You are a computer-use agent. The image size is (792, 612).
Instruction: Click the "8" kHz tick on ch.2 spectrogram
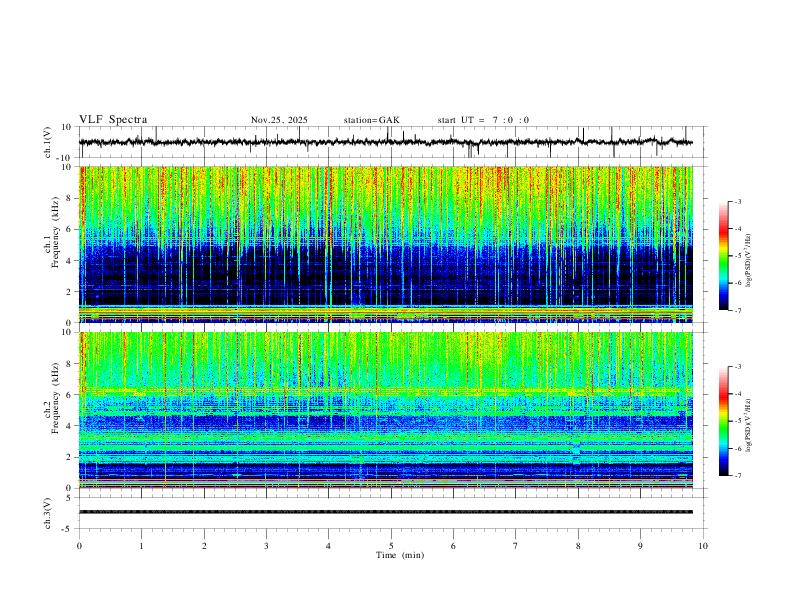click(x=69, y=364)
